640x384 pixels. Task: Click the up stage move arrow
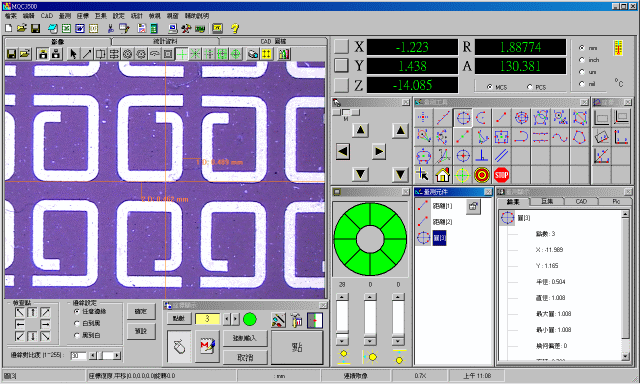pyautogui.click(x=360, y=131)
